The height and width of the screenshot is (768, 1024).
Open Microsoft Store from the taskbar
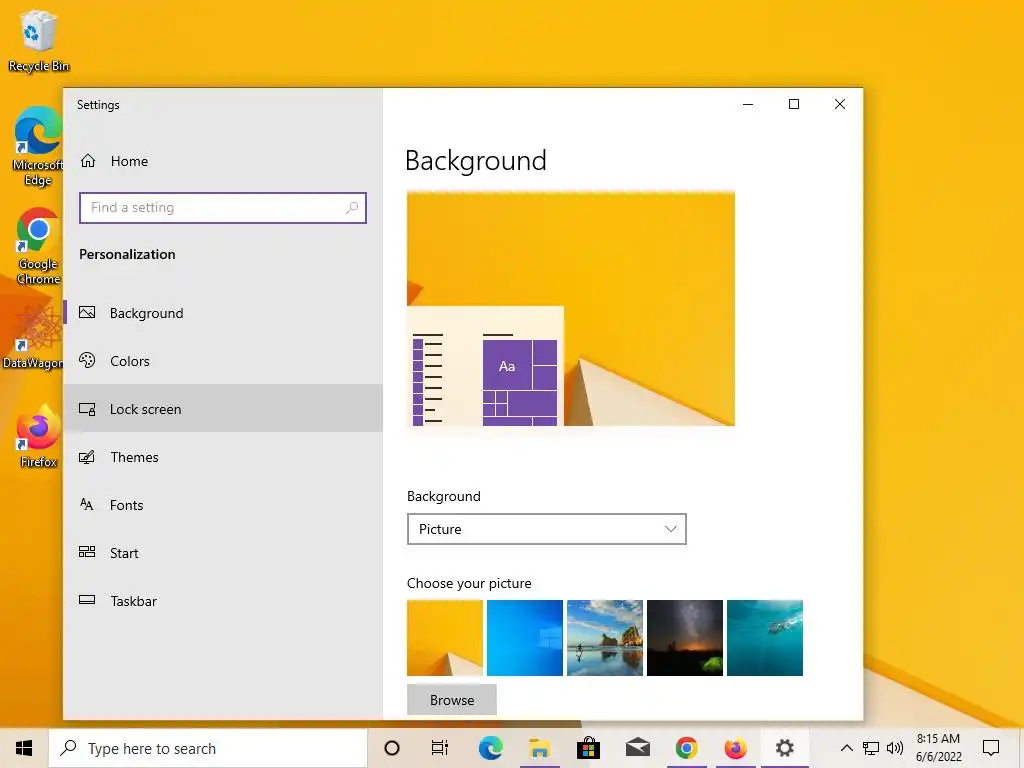[588, 748]
